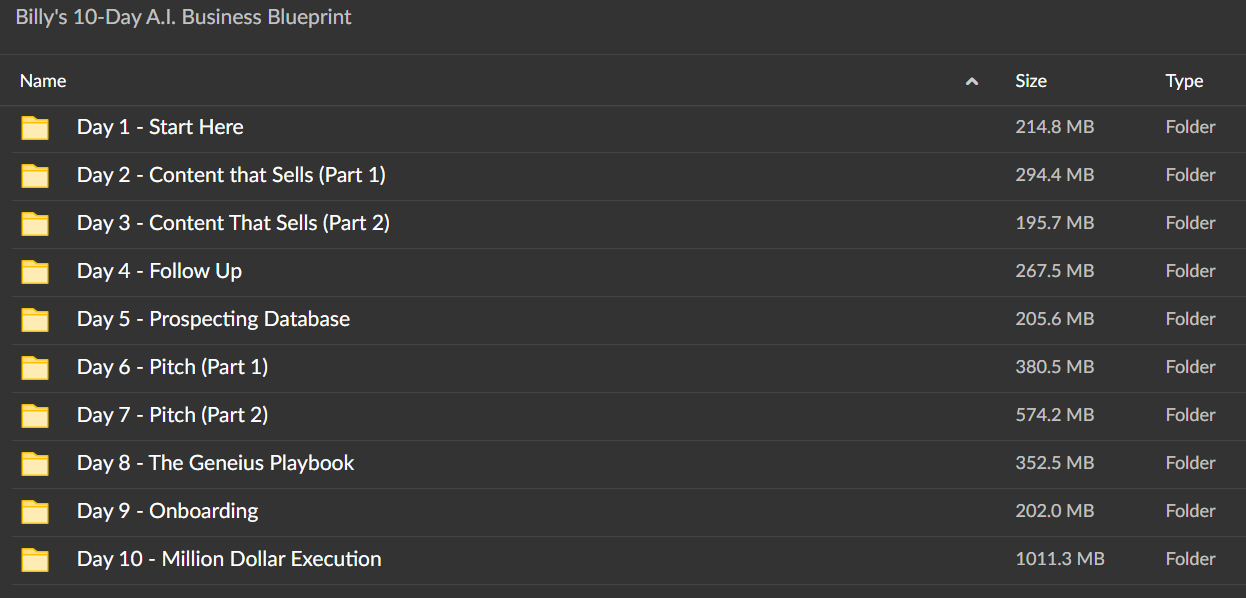Open Day 10 - Million Dollar Execution folder

coord(229,559)
